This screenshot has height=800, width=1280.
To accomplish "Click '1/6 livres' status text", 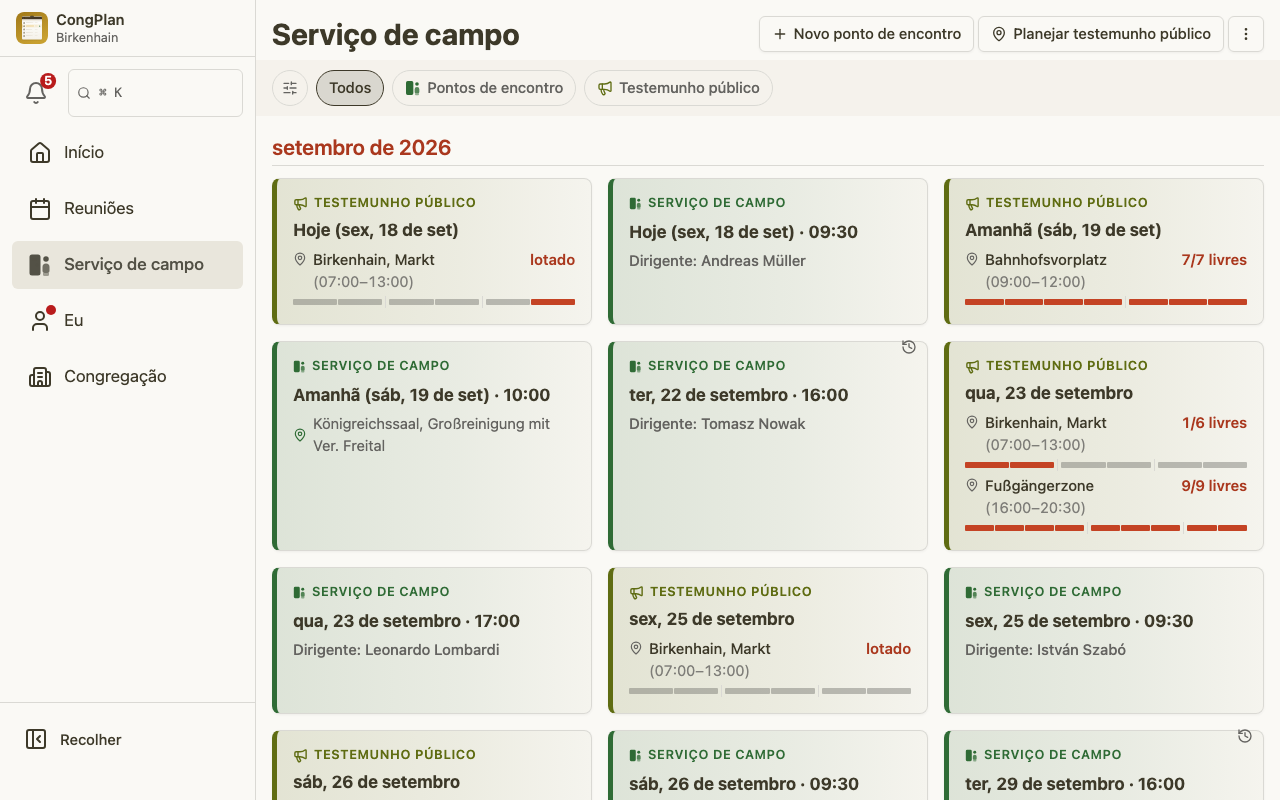I will click(1214, 423).
